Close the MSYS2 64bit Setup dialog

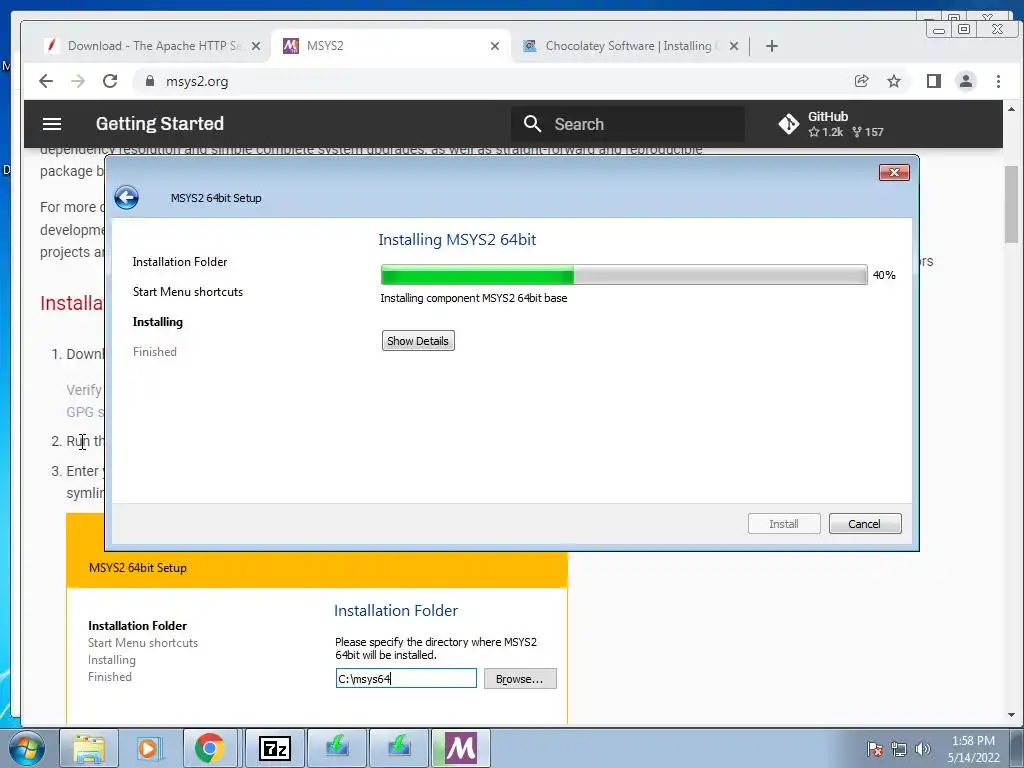pos(894,172)
